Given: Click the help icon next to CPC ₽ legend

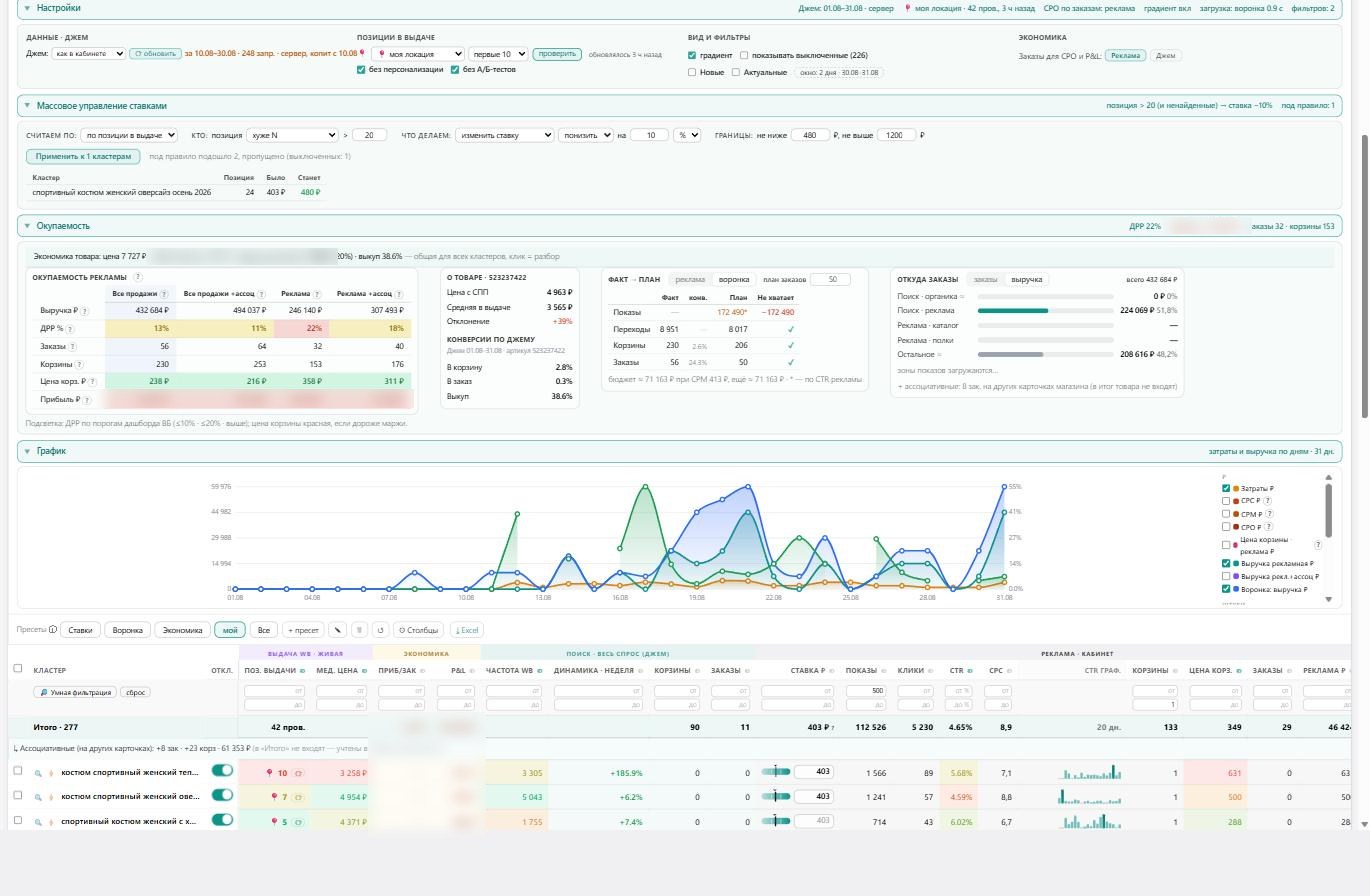Looking at the screenshot, I should 1268,501.
